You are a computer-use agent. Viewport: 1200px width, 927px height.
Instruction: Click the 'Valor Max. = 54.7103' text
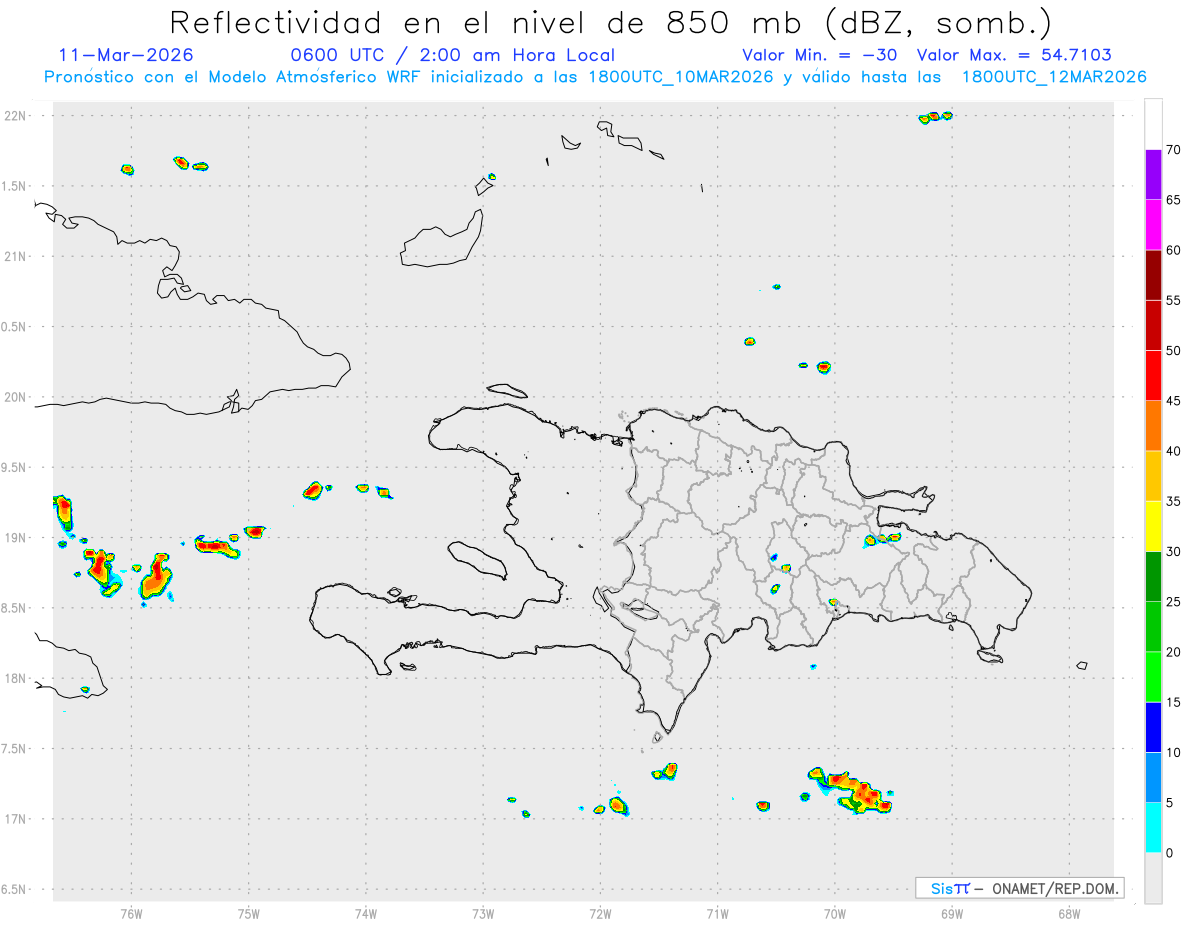[x=1015, y=55]
